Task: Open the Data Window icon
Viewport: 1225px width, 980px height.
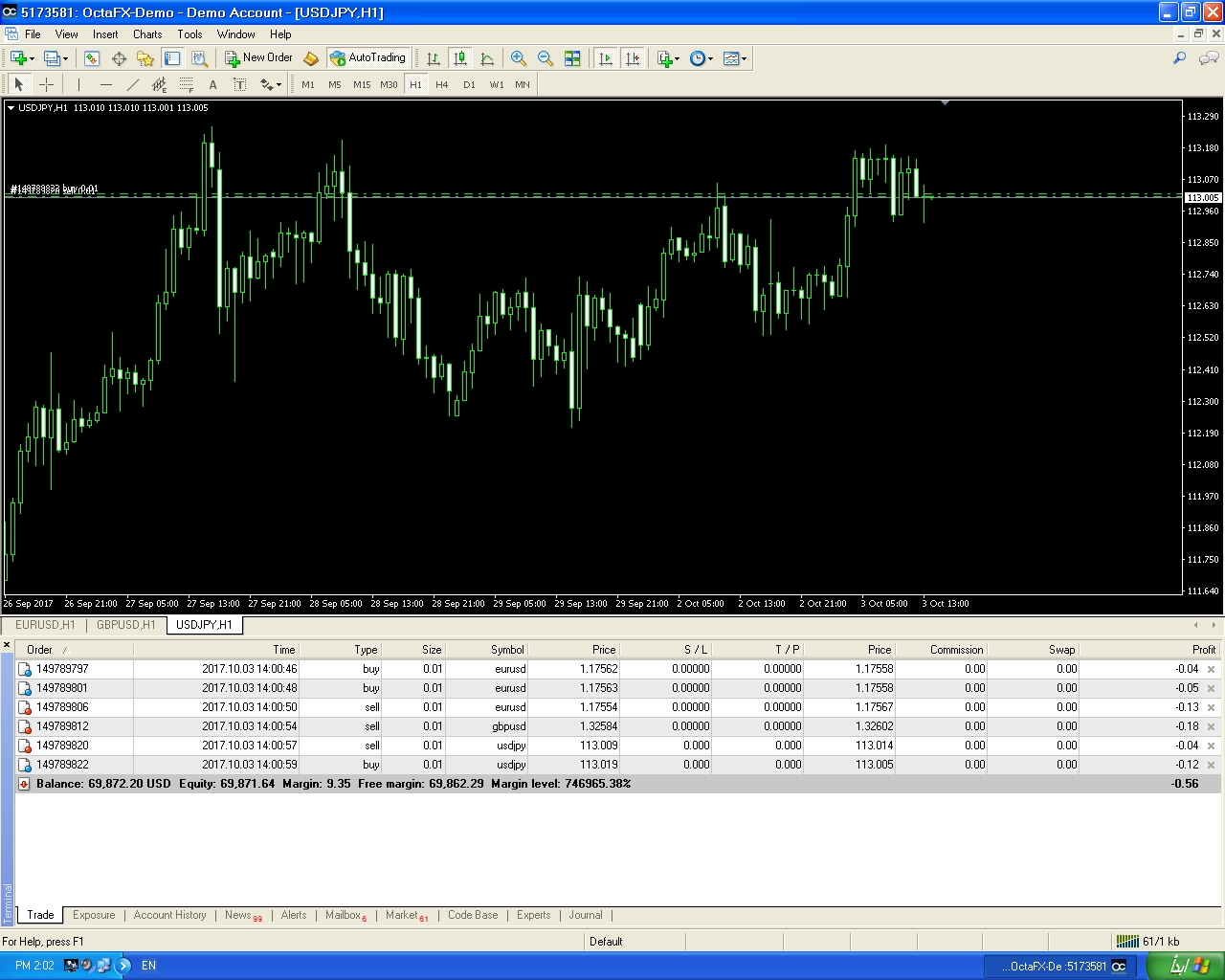Action: (x=119, y=58)
